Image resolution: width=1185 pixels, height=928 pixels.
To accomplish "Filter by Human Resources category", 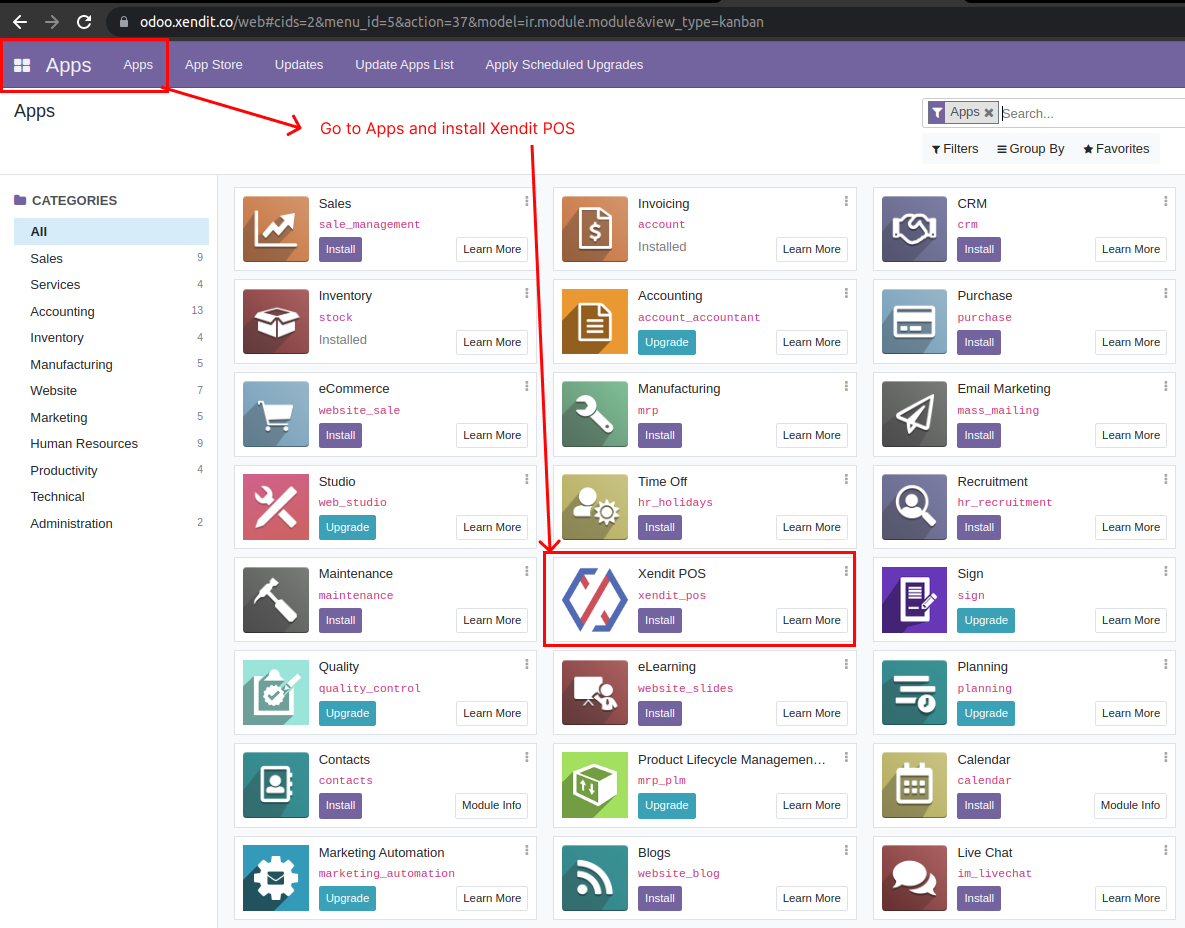I will click(111, 444).
